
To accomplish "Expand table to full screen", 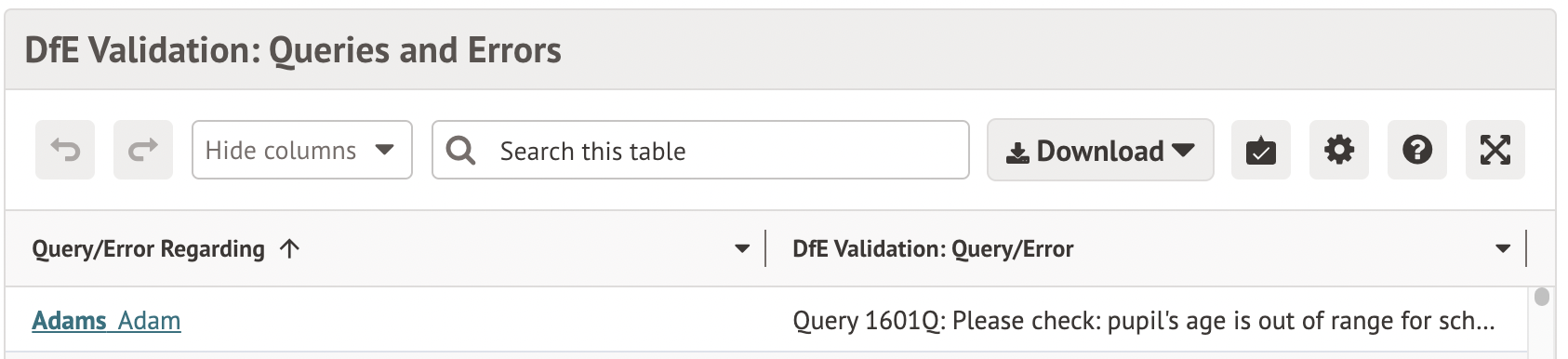I will click(x=1495, y=150).
